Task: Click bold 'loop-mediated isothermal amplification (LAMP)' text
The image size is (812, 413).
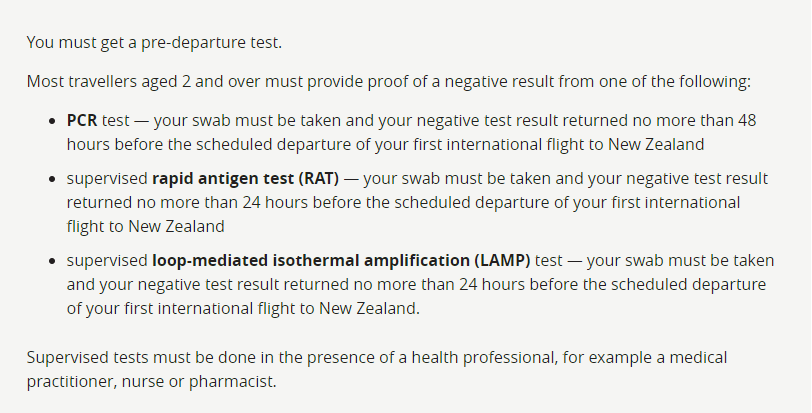Action: tap(341, 261)
